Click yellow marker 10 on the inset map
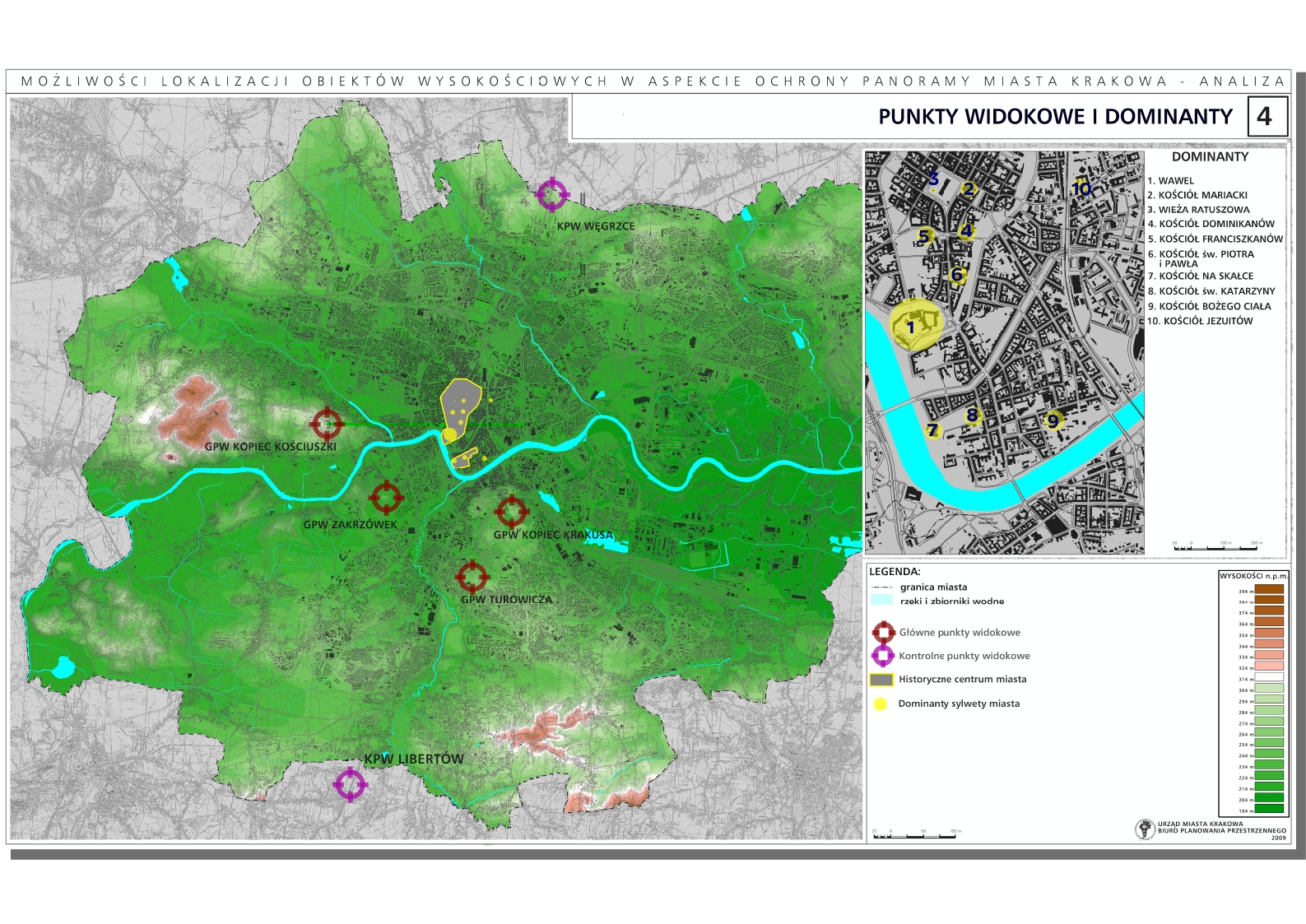1306x924 pixels. pos(1081,188)
